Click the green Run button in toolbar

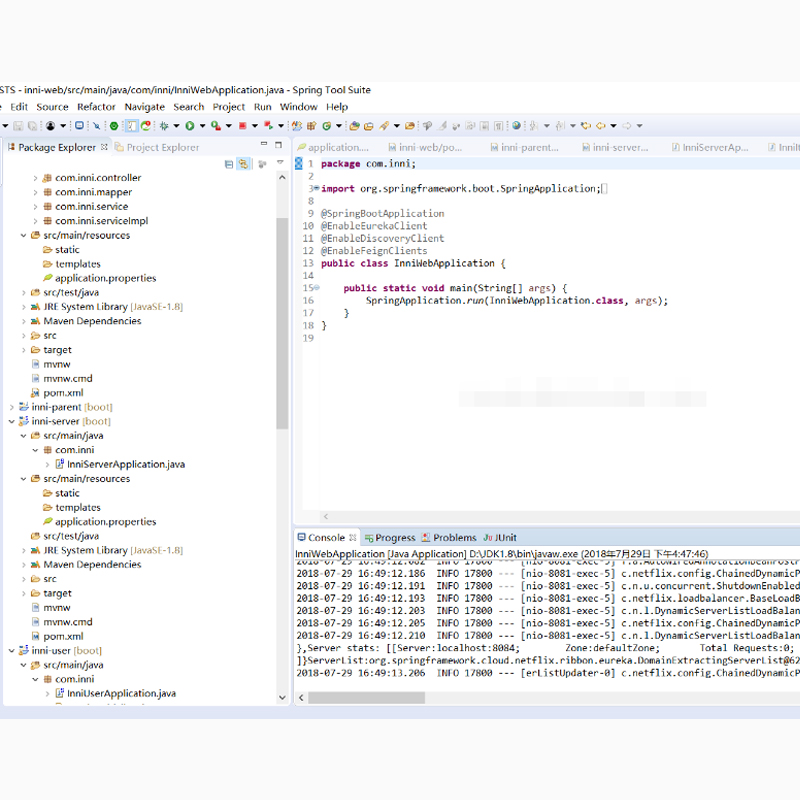[x=189, y=126]
